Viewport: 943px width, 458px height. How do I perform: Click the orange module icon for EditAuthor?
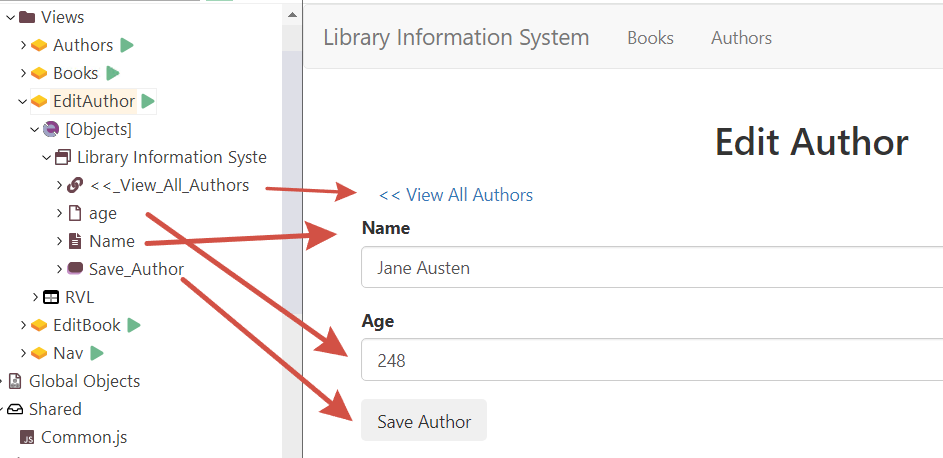coord(39,102)
